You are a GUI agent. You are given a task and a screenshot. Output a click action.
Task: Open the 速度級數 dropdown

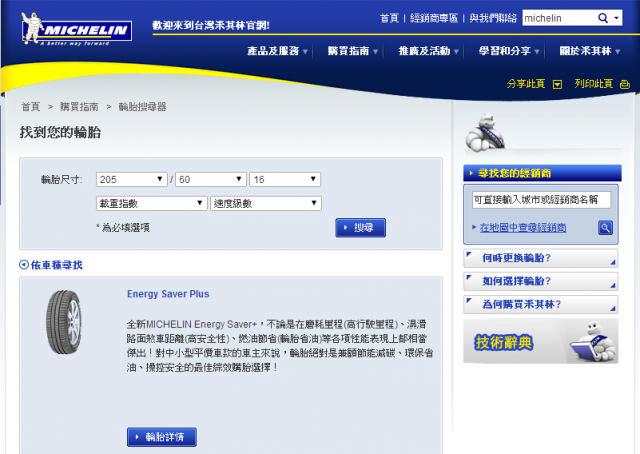click(266, 203)
